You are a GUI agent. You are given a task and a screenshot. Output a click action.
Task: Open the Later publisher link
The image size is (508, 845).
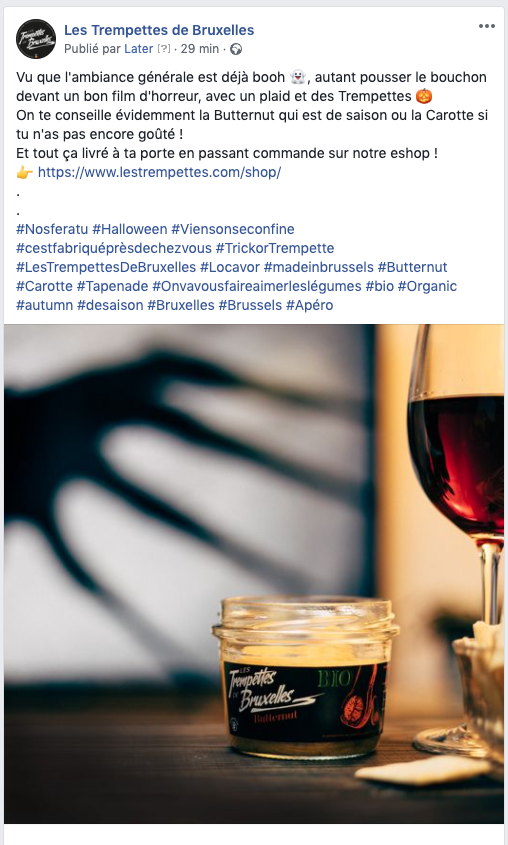(x=138, y=49)
